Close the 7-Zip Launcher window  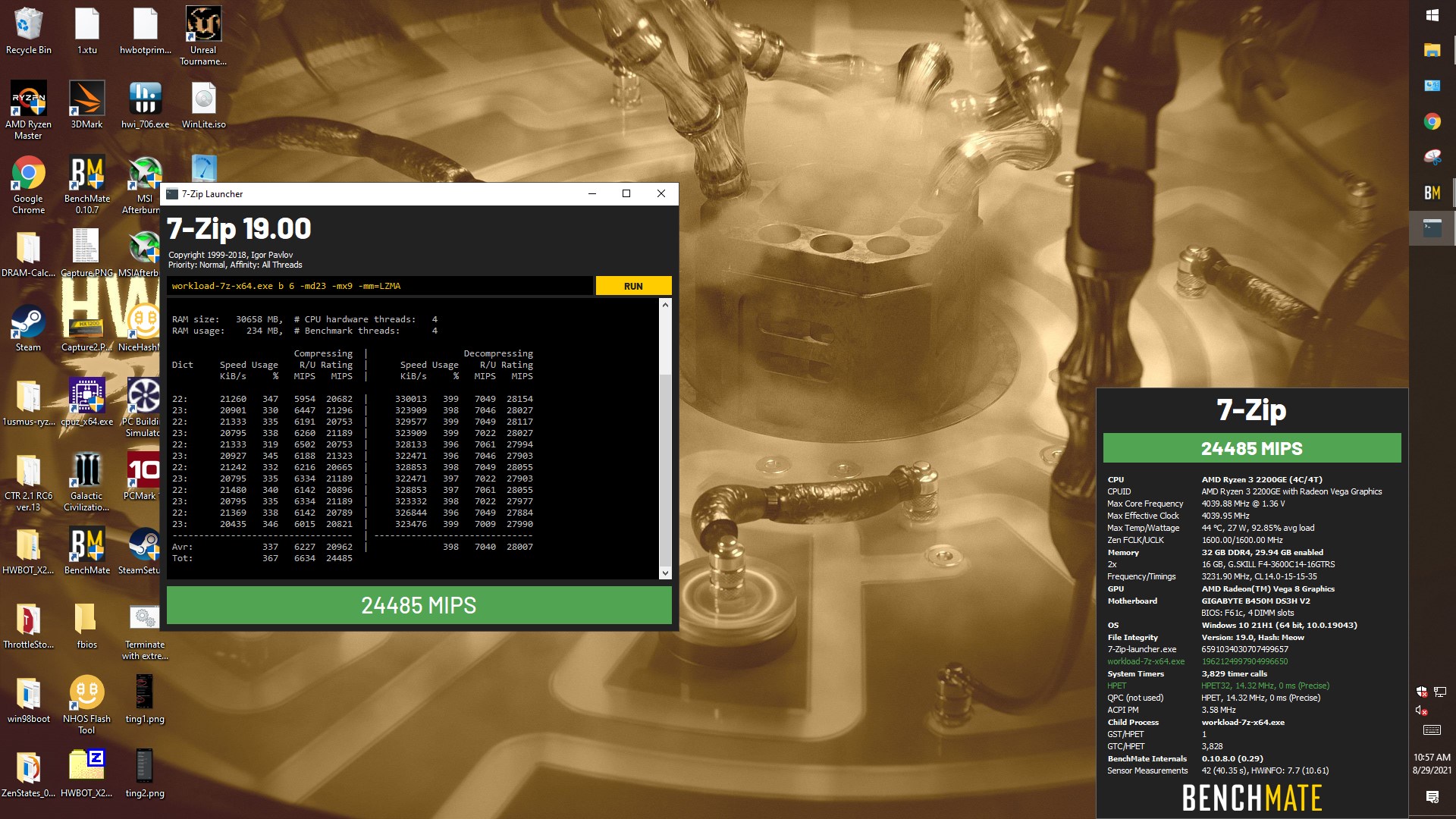pos(661,193)
